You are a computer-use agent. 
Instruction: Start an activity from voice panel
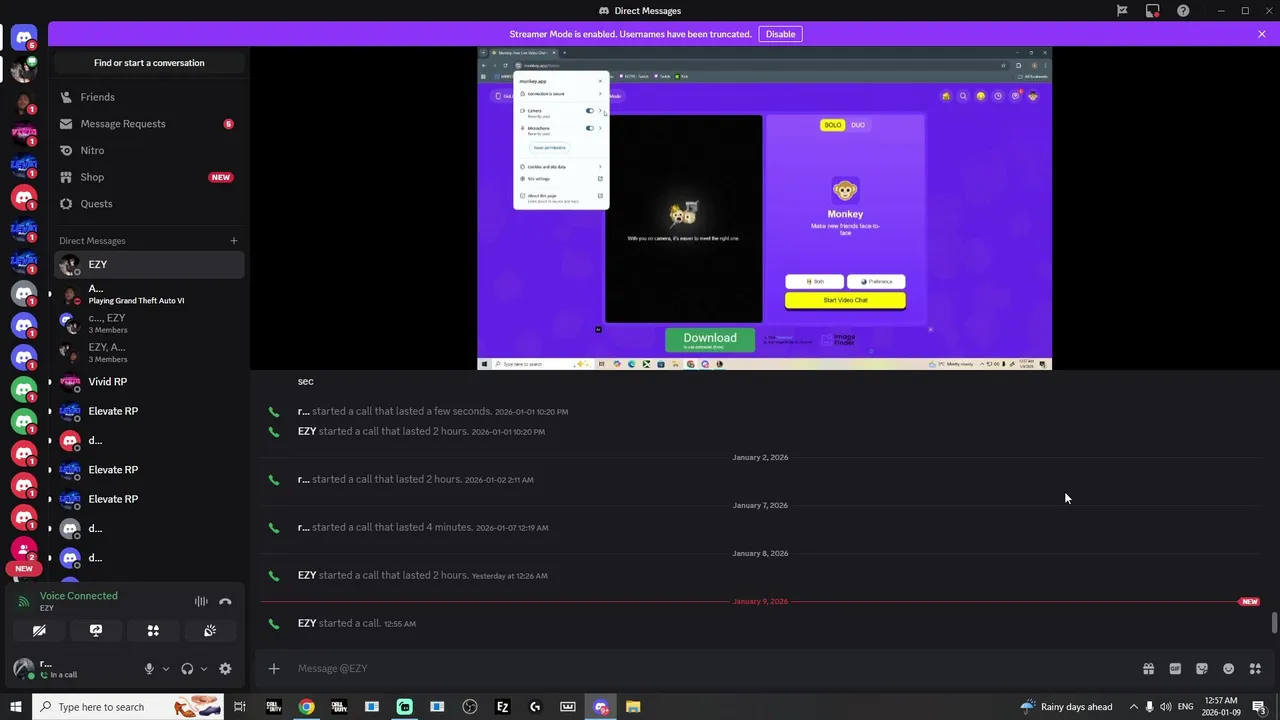tap(153, 631)
